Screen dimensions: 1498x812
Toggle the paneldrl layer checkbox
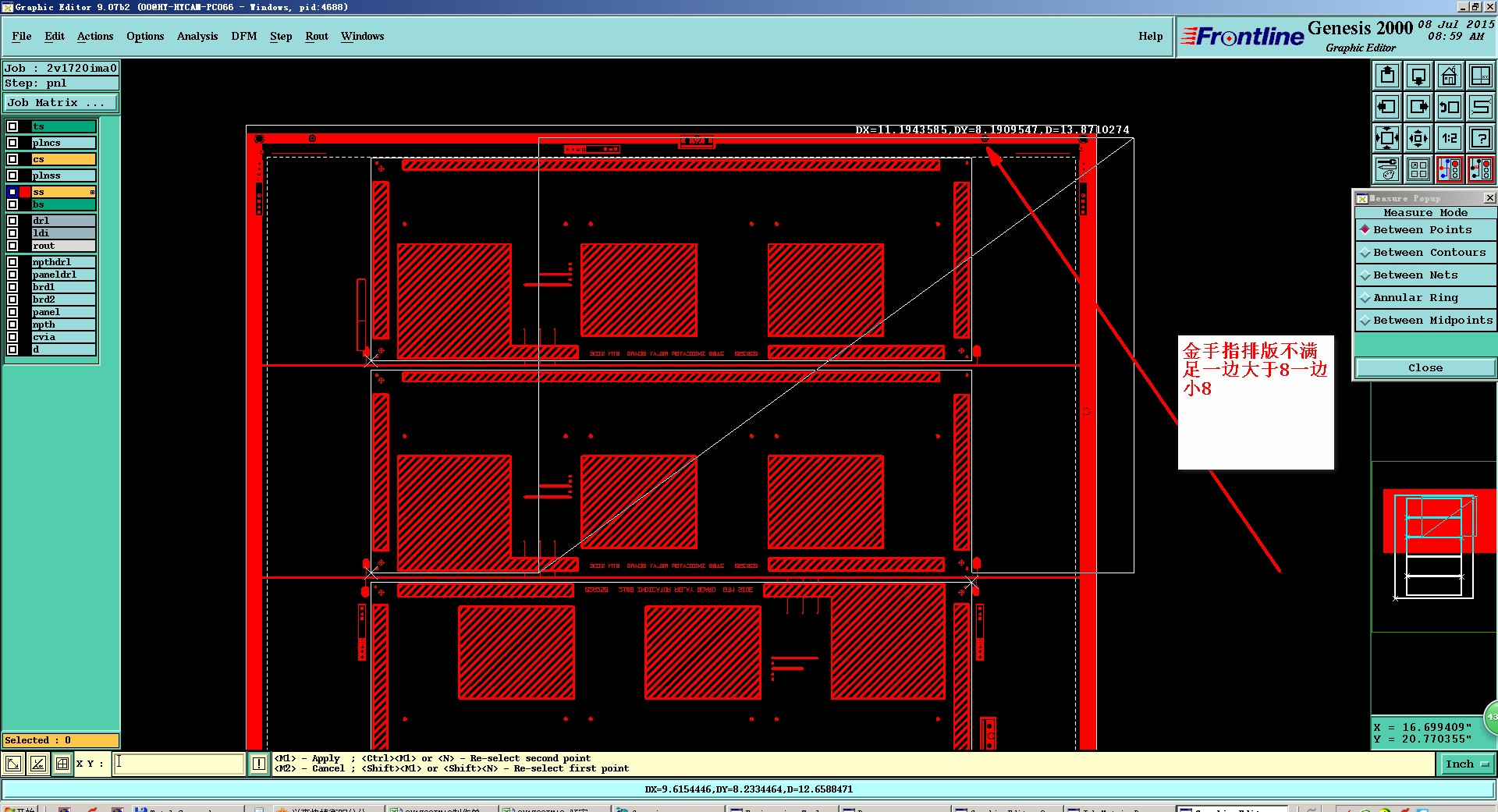[x=12, y=275]
